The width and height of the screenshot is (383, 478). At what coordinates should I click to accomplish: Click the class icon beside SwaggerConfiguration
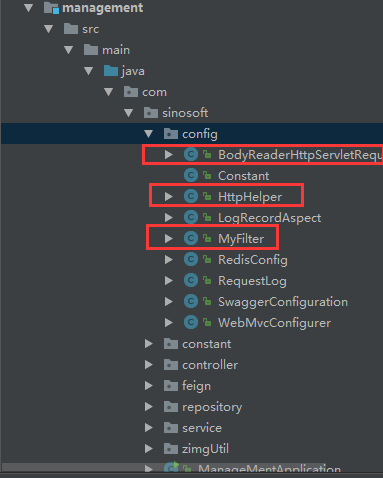click(x=191, y=301)
